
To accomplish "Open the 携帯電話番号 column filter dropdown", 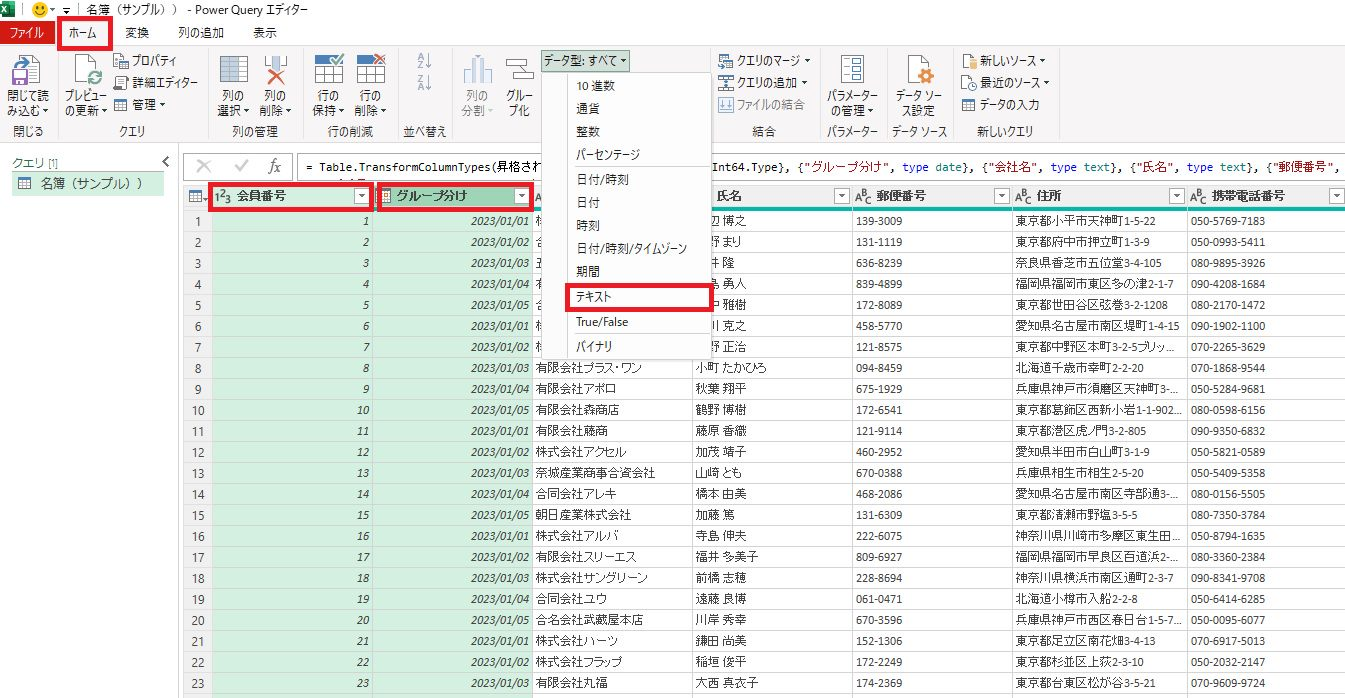I will point(1337,197).
